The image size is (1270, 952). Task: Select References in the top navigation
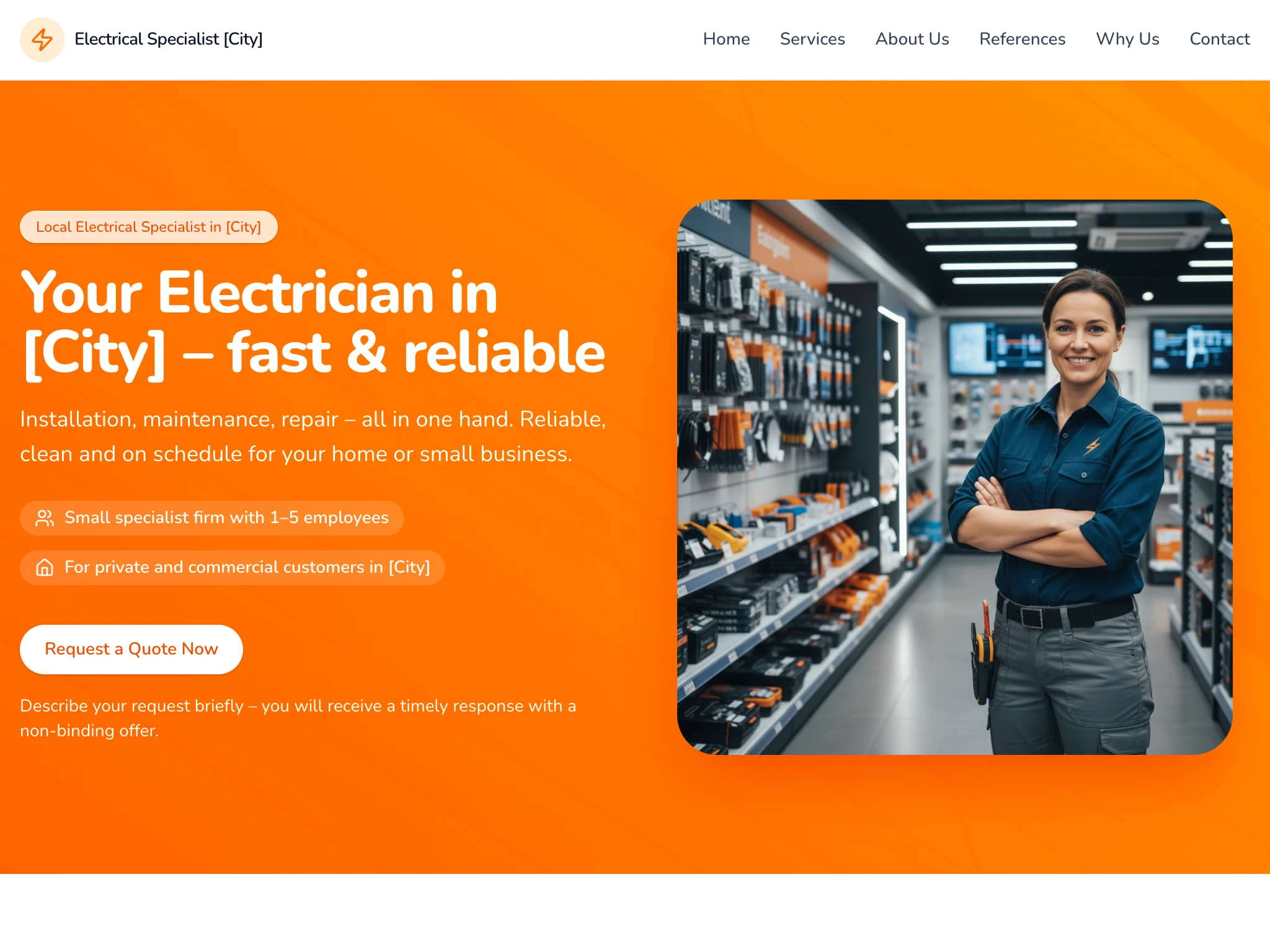(1022, 39)
